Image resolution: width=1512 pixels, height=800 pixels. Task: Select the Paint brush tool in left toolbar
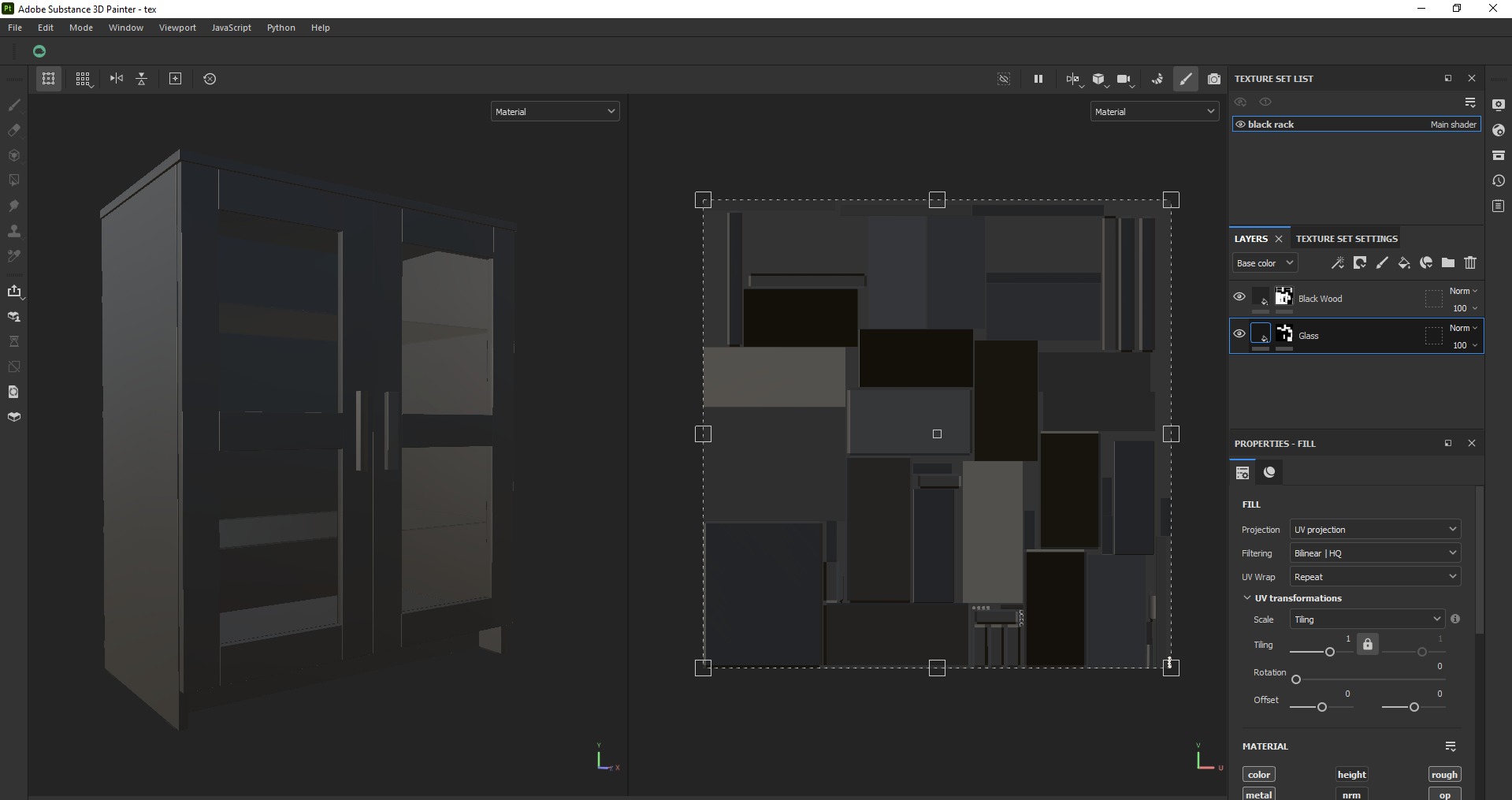[13, 105]
